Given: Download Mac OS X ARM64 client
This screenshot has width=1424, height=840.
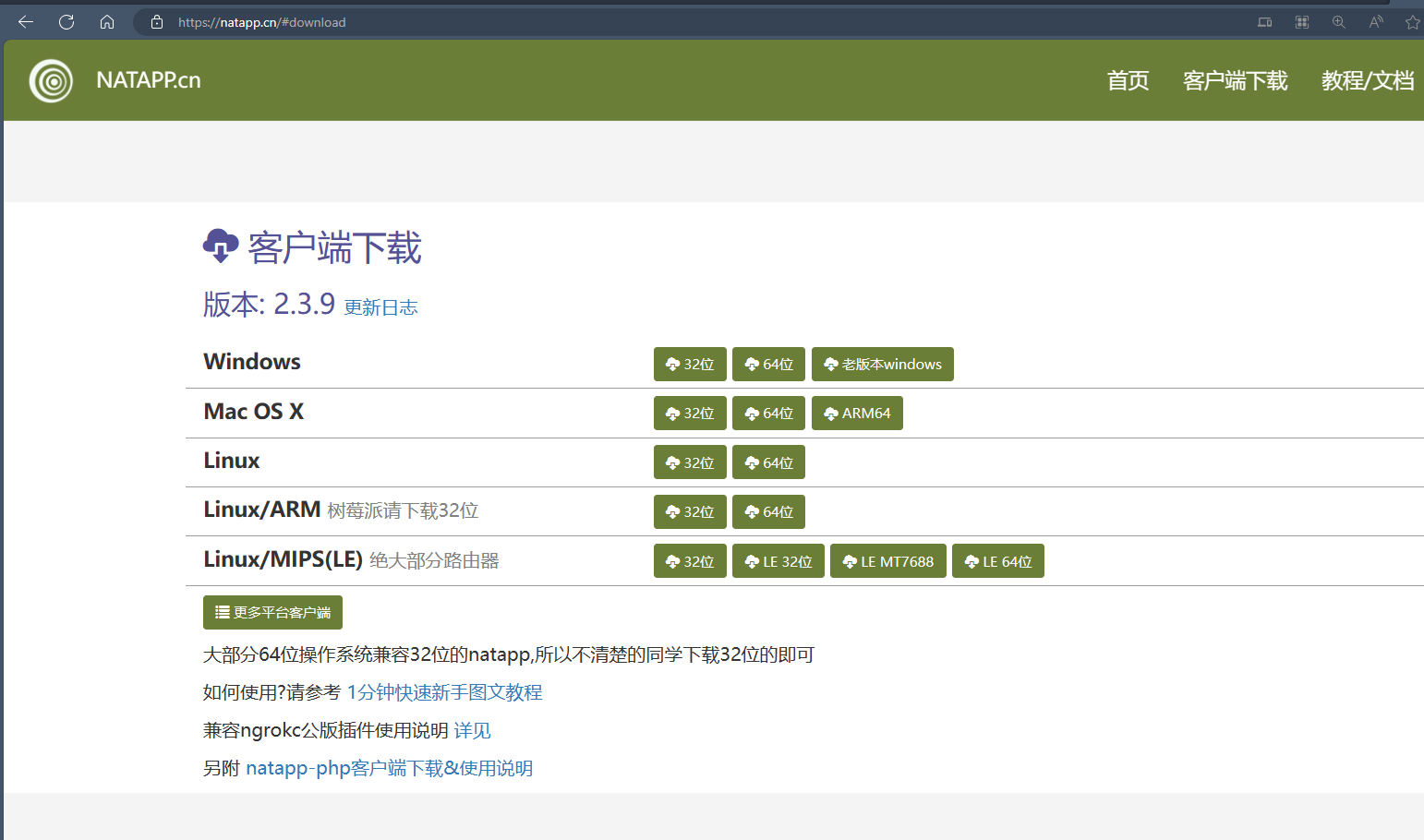Looking at the screenshot, I should coord(857,414).
